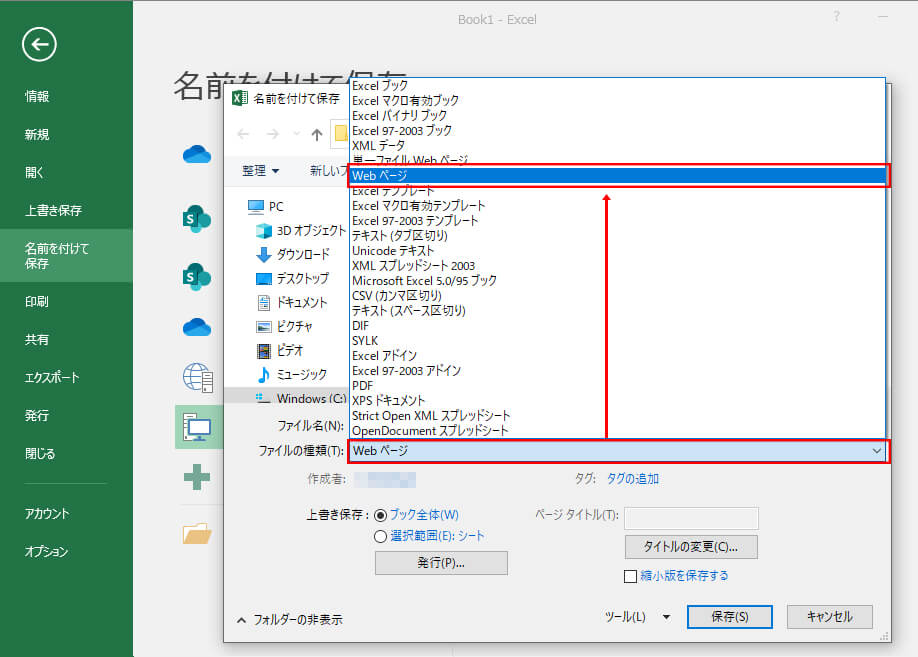Click the dialog's forward navigation arrow
This screenshot has height=657, width=918.
coord(272,135)
